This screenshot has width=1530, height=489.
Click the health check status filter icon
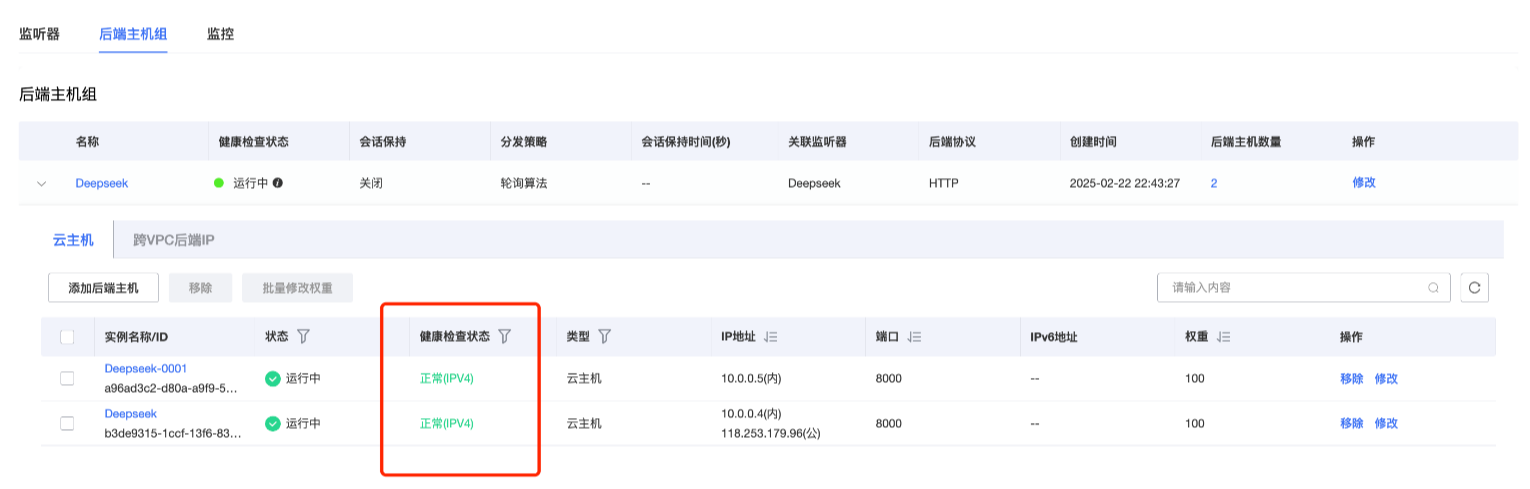point(505,337)
